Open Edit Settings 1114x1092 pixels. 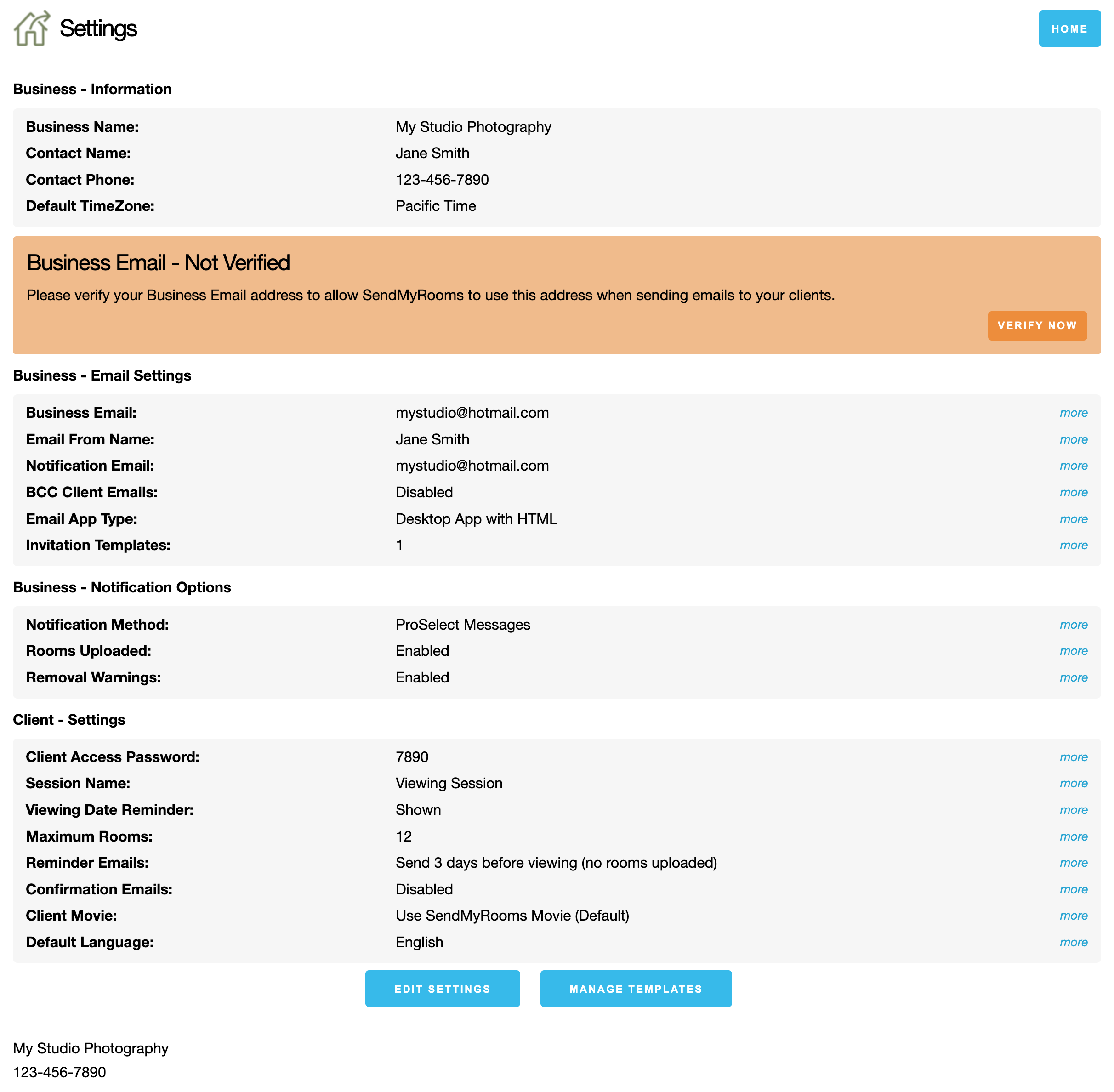[x=442, y=988]
